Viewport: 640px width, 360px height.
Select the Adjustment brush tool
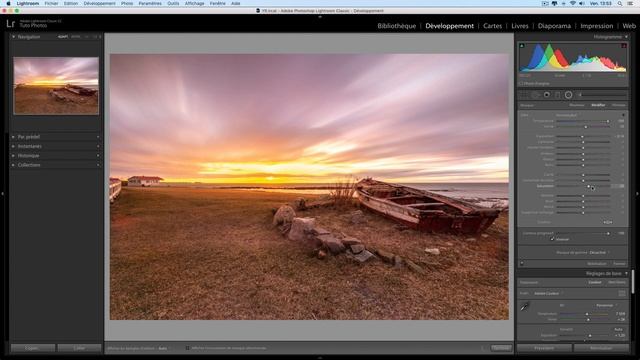coord(602,95)
